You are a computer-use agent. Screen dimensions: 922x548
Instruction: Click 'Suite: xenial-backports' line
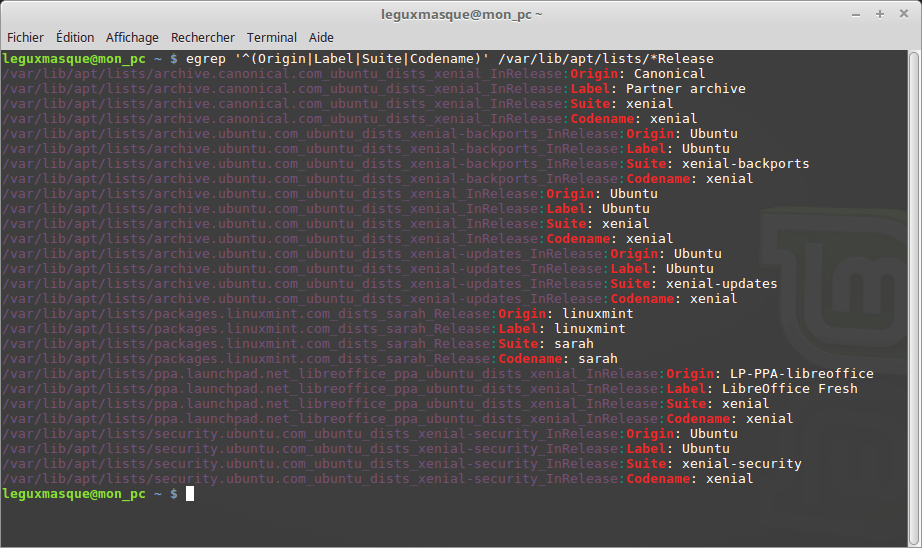pyautogui.click(x=406, y=164)
